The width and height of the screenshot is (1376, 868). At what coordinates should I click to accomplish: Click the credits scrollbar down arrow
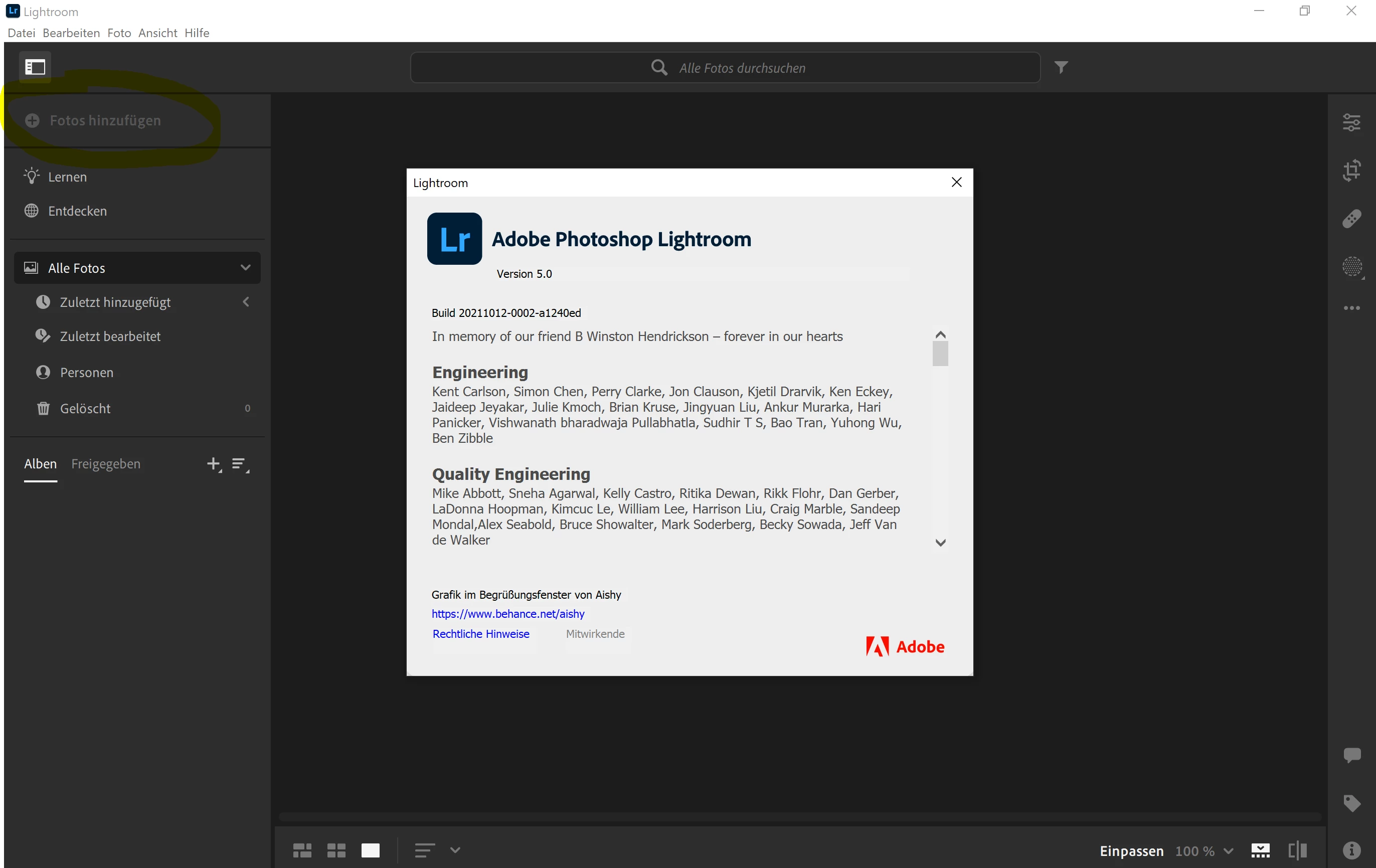coord(940,543)
